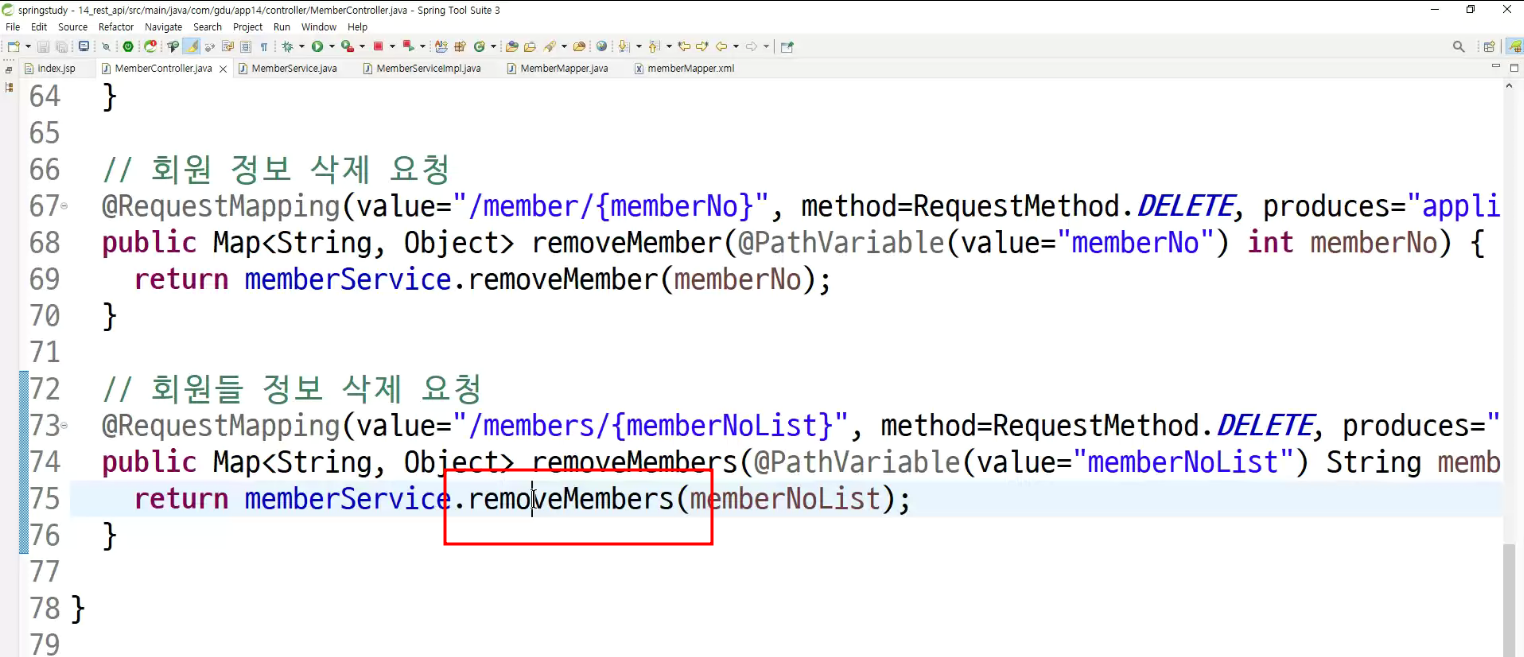Open the Navigate menu
The image size is (1524, 657).
(x=164, y=27)
